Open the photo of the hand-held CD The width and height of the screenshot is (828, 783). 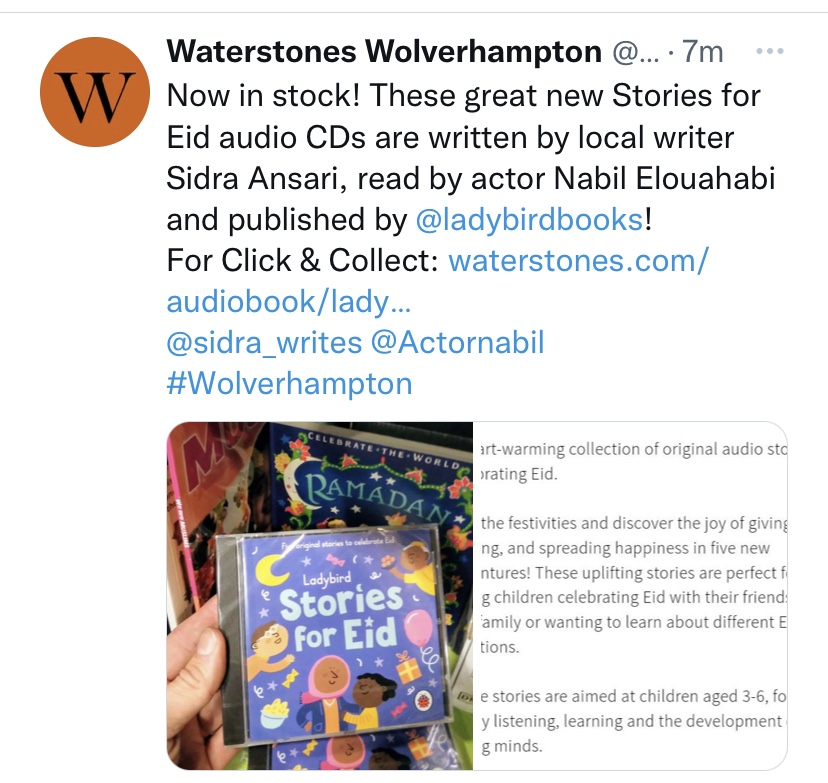click(x=319, y=596)
